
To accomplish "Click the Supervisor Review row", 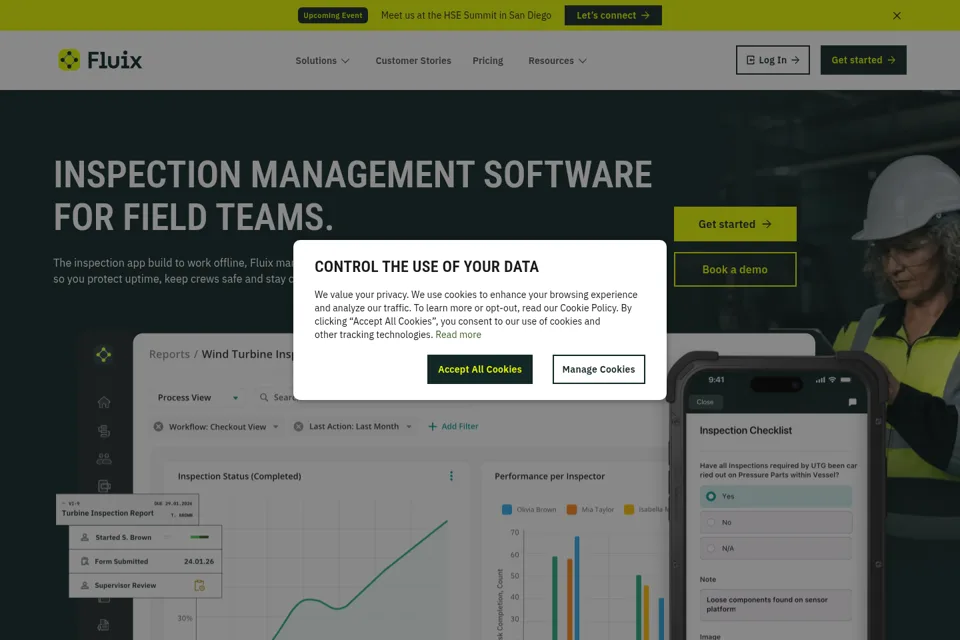I will [145, 585].
